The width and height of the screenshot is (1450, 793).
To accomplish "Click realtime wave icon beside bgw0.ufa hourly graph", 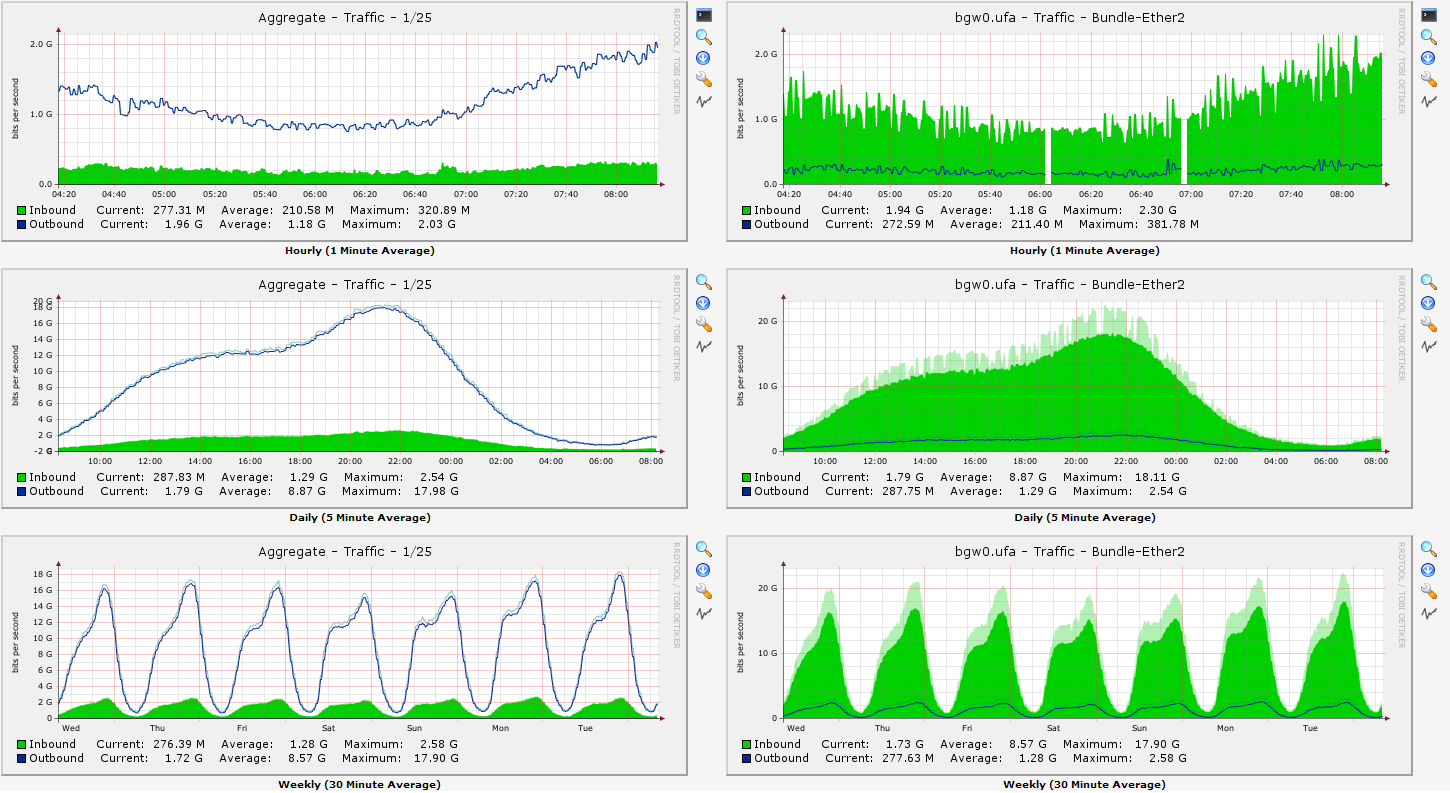I will click(x=1429, y=101).
